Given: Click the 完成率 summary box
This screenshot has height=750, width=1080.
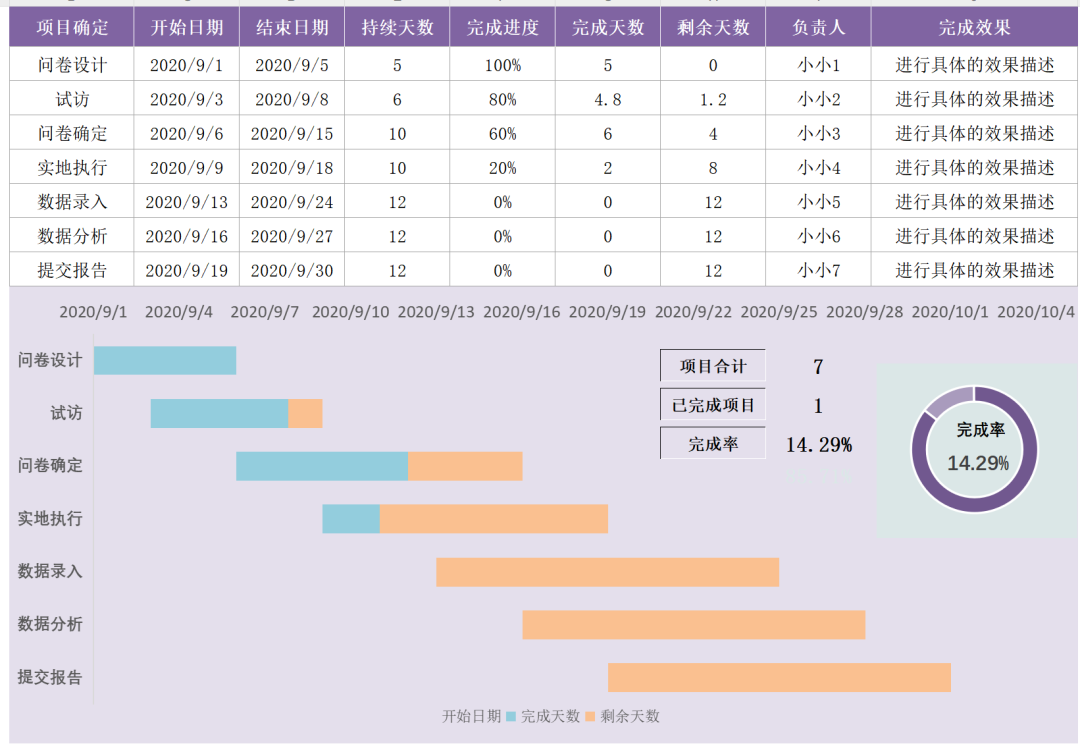Looking at the screenshot, I should [713, 444].
